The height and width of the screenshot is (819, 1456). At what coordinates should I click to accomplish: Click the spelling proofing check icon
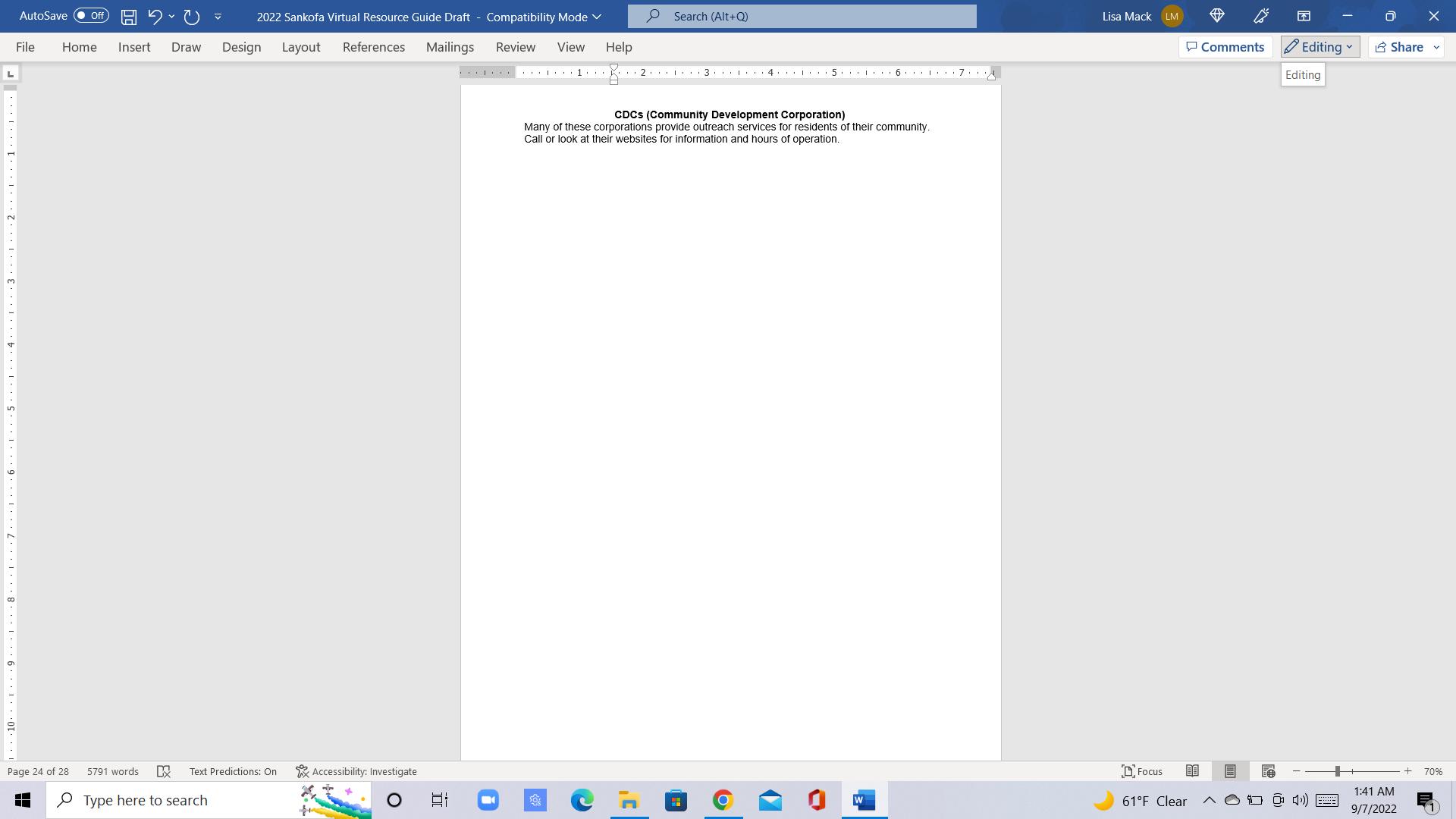(x=164, y=771)
